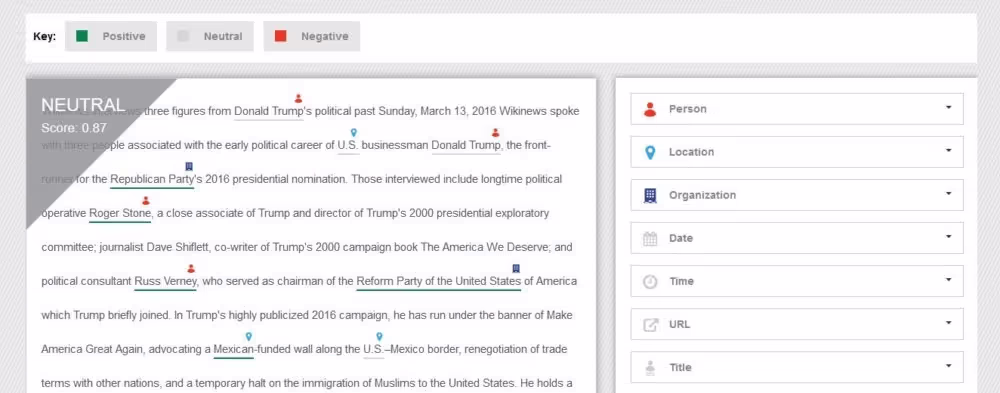The width and height of the screenshot is (1000, 393).
Task: Click the Russ Verney entity text
Action: [x=165, y=281]
